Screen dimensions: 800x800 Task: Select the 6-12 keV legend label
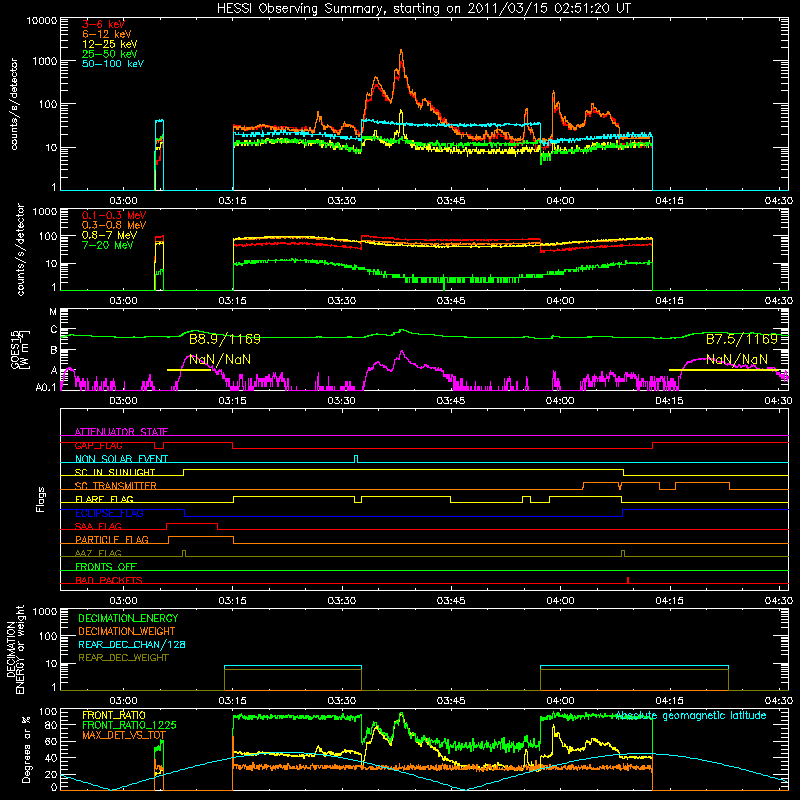point(106,34)
